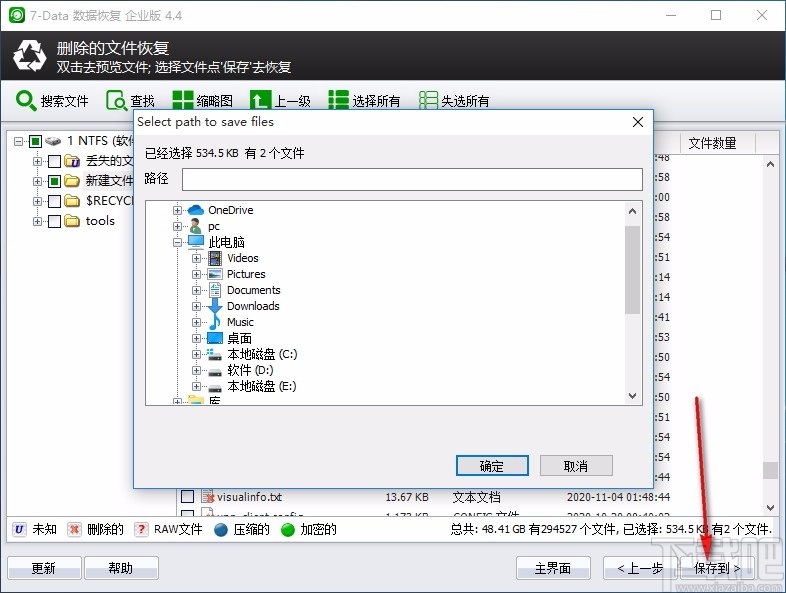Click the 删除的 legend red X icon
Image resolution: width=786 pixels, height=593 pixels.
(74, 529)
